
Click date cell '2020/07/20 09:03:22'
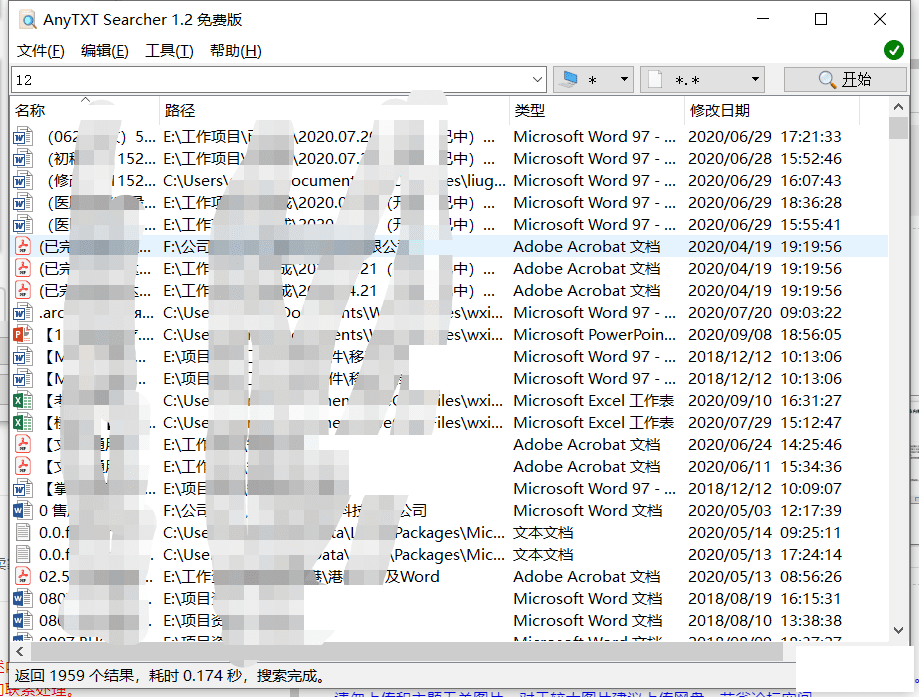pyautogui.click(x=765, y=312)
